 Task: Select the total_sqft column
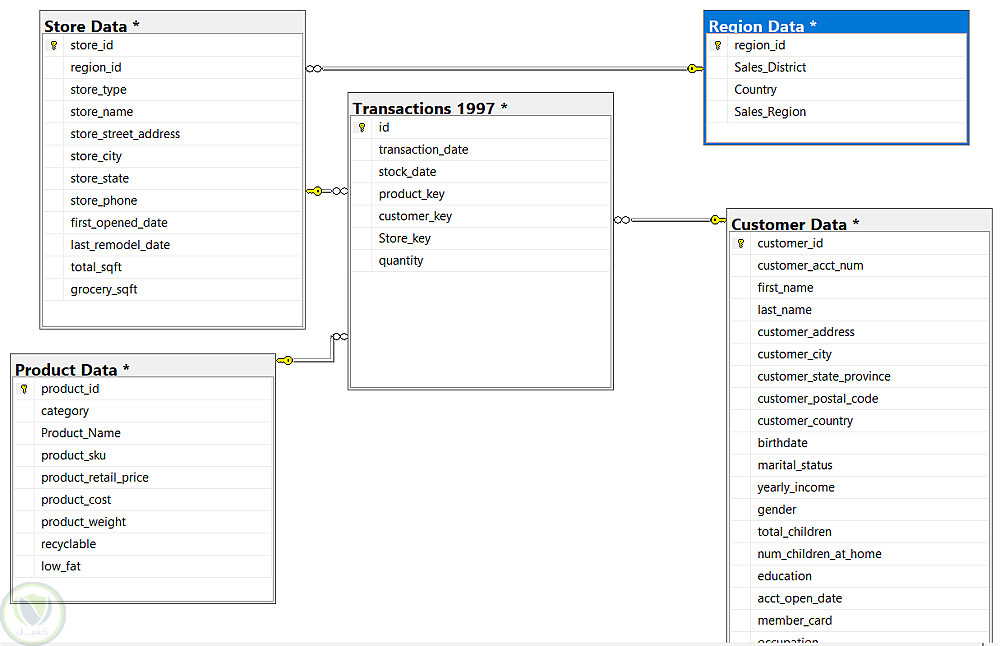(172, 267)
